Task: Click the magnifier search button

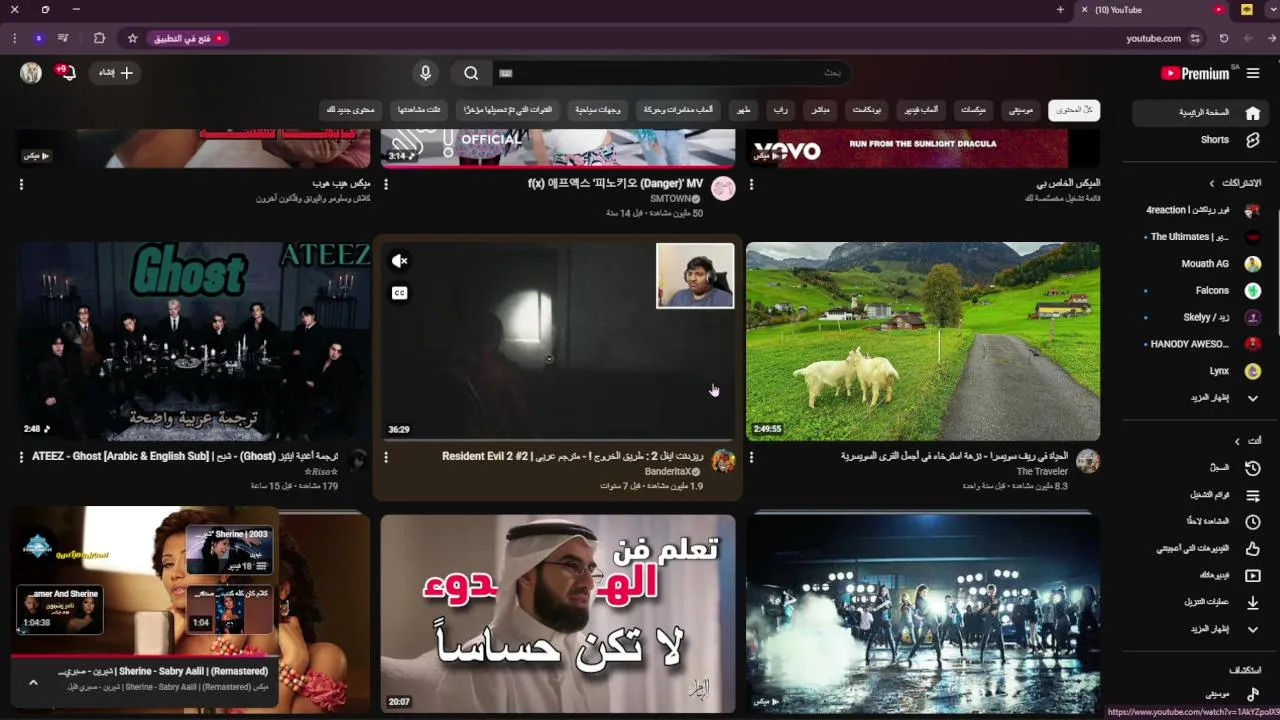Action: click(x=471, y=73)
